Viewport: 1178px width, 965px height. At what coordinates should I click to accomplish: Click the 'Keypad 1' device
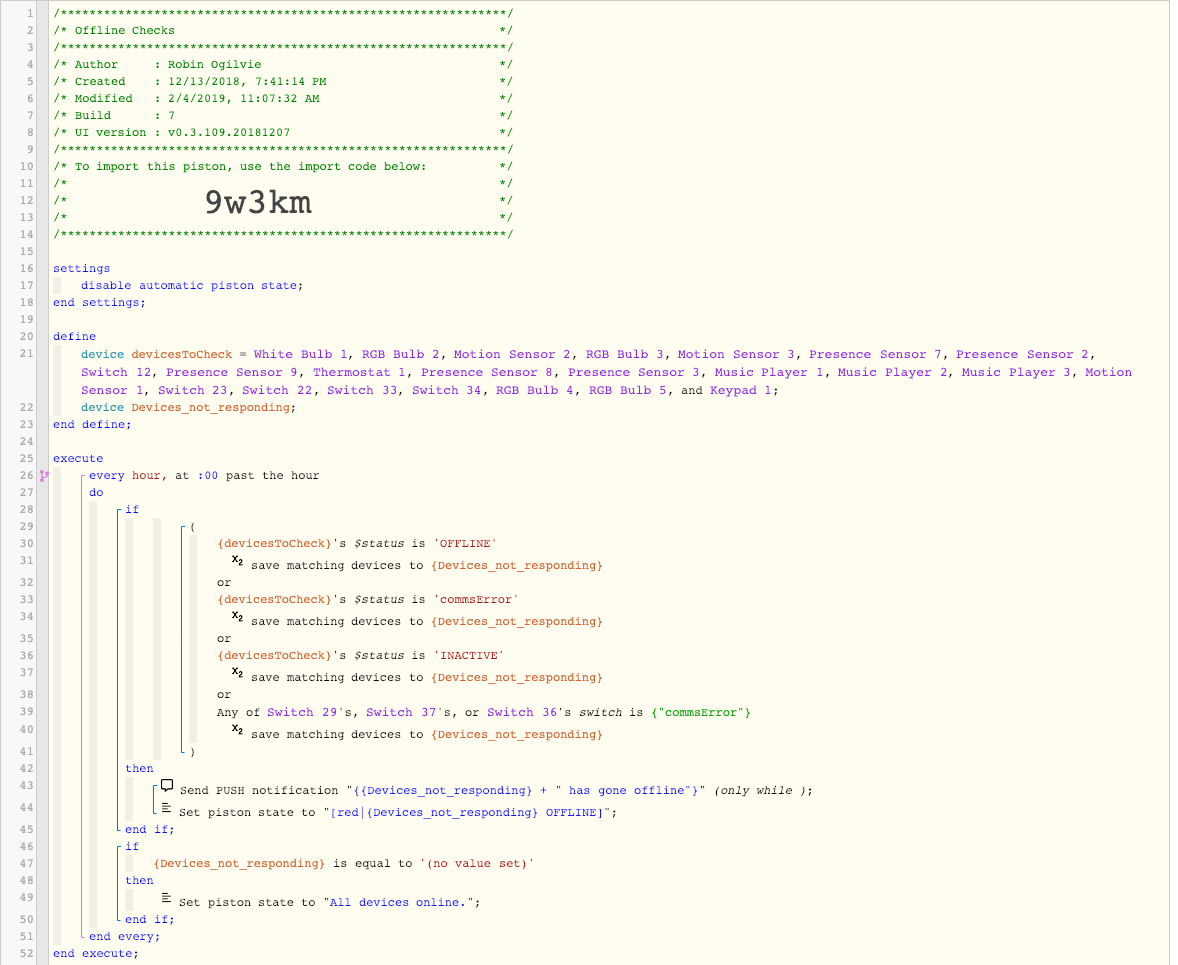pos(741,391)
